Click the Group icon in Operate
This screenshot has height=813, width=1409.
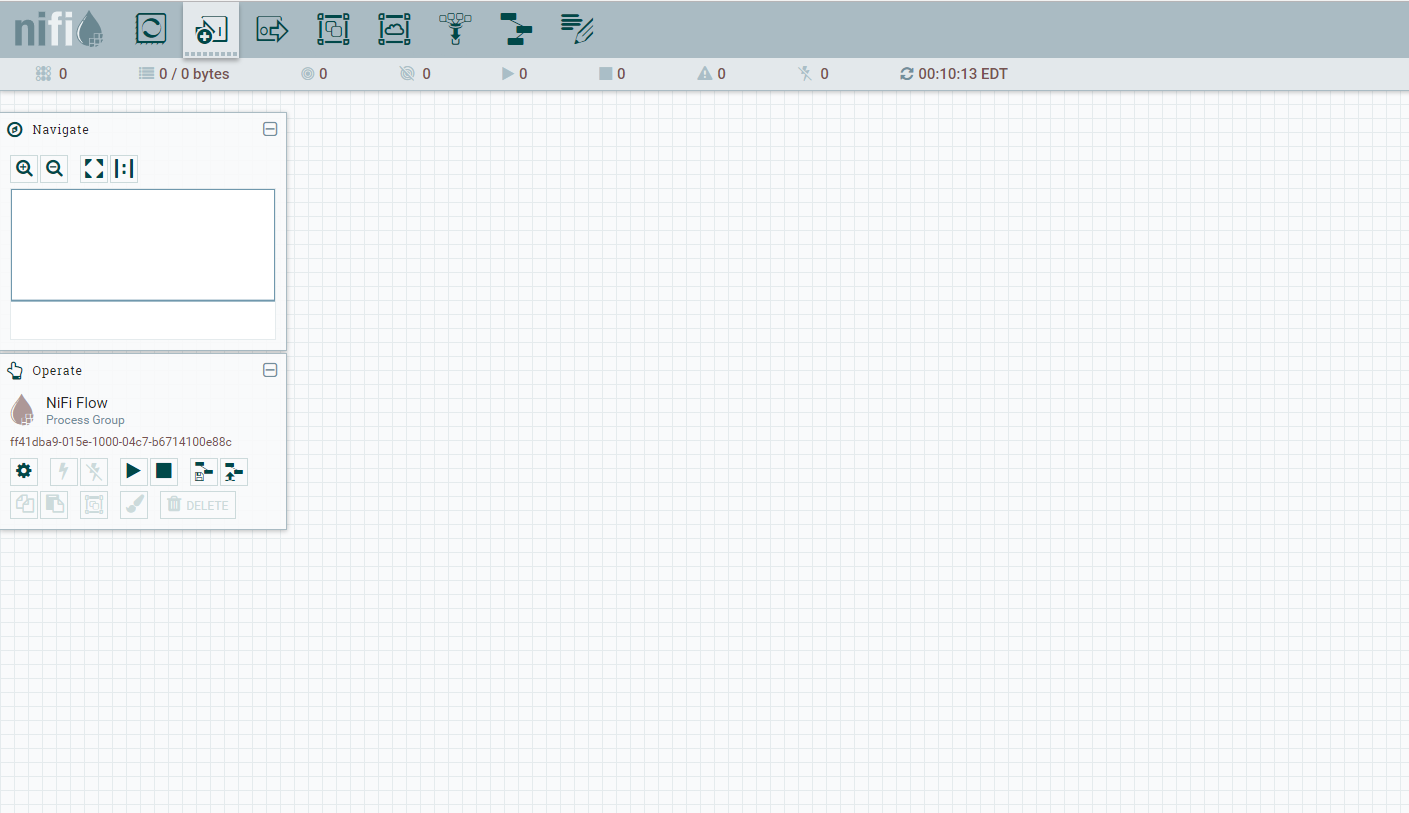[94, 505]
